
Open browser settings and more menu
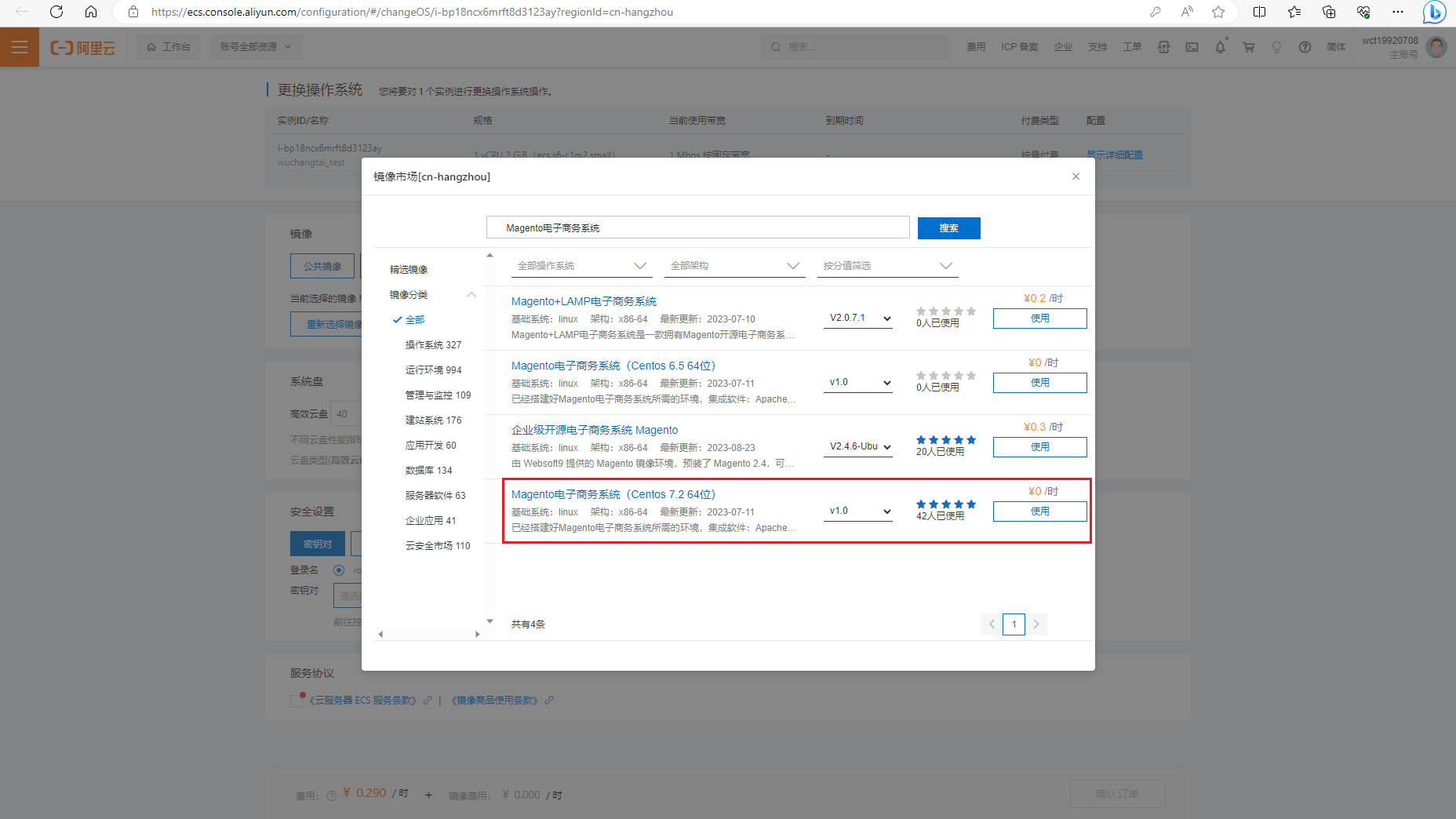pyautogui.click(x=1398, y=12)
